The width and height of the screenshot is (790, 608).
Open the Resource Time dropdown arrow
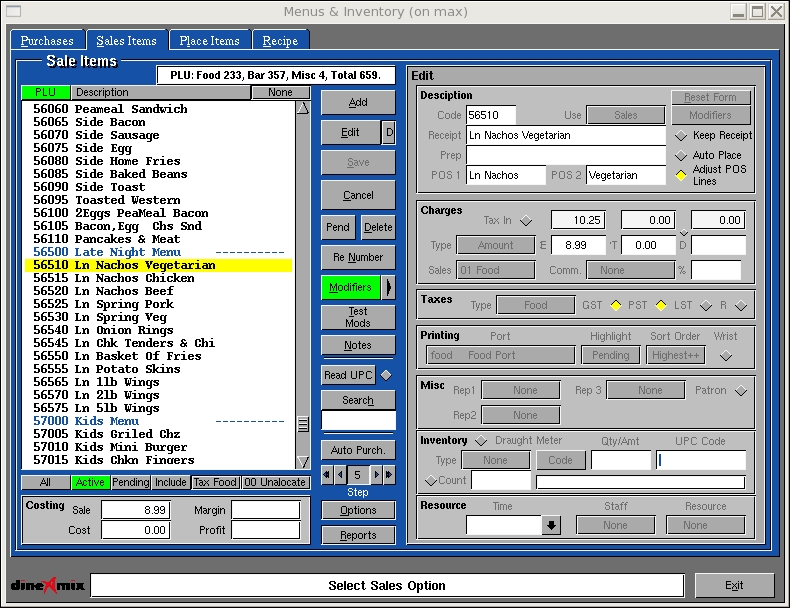552,525
